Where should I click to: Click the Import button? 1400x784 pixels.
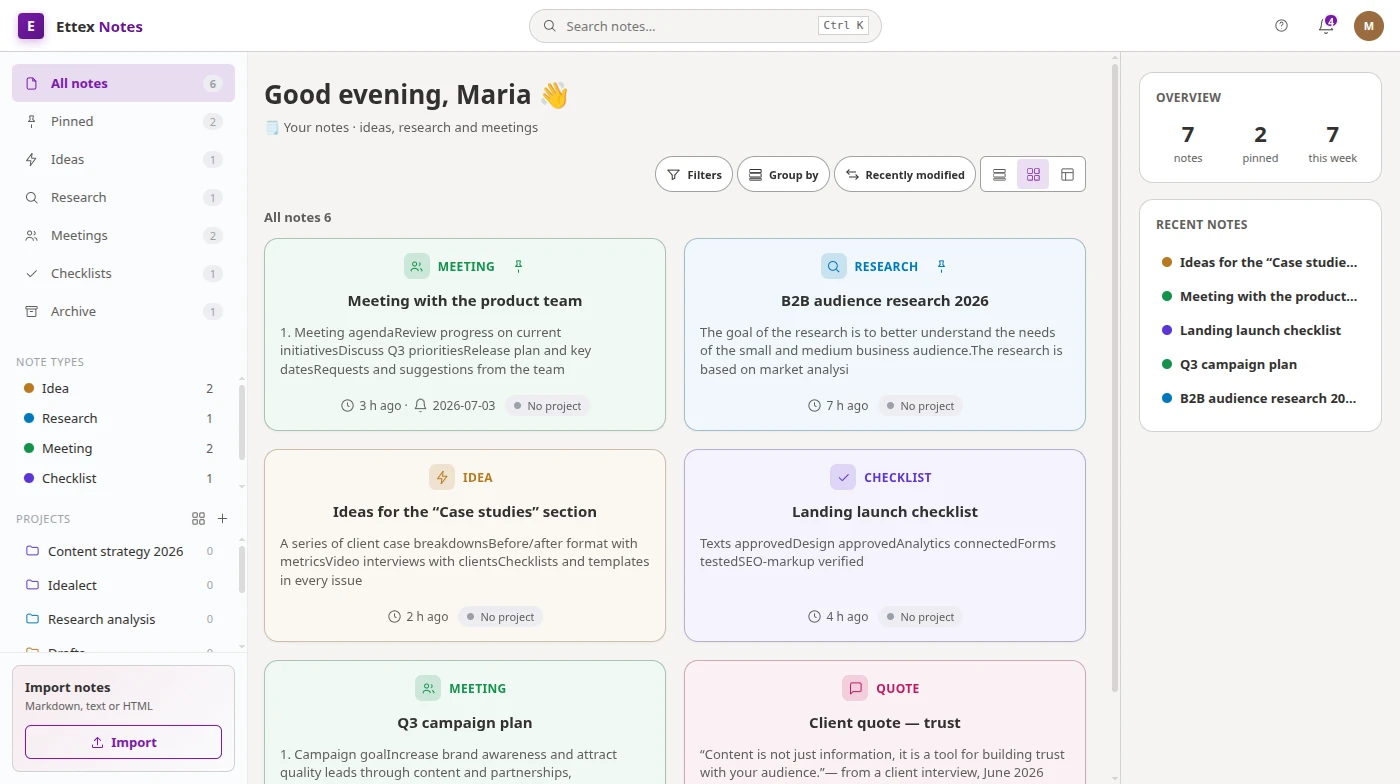(x=123, y=742)
